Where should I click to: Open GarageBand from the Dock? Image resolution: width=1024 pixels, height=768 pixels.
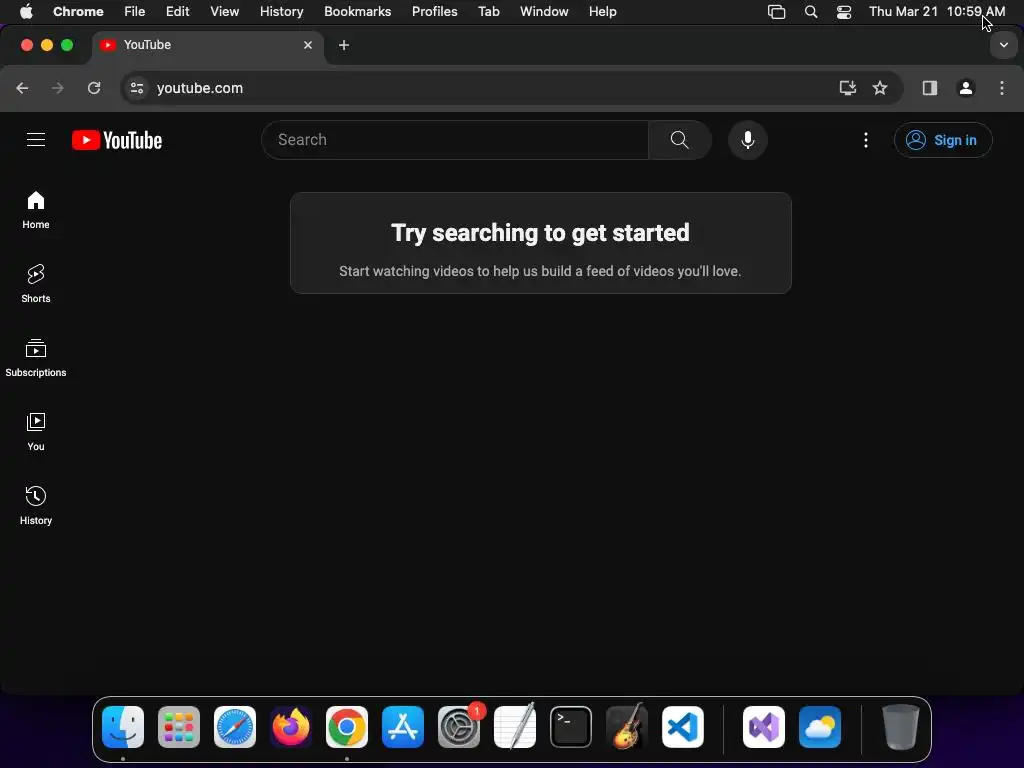pos(627,727)
